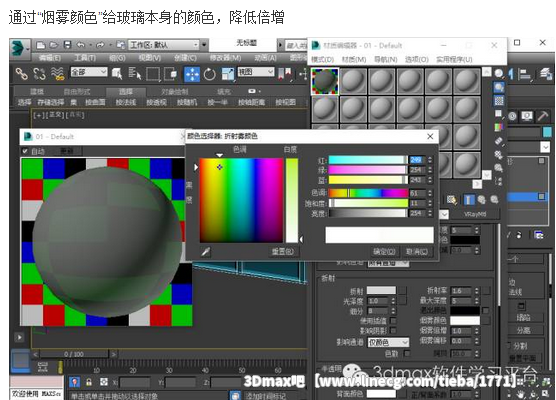The height and width of the screenshot is (400, 556).
Task: Click the 按法线 ribbon button
Action: 126,102
